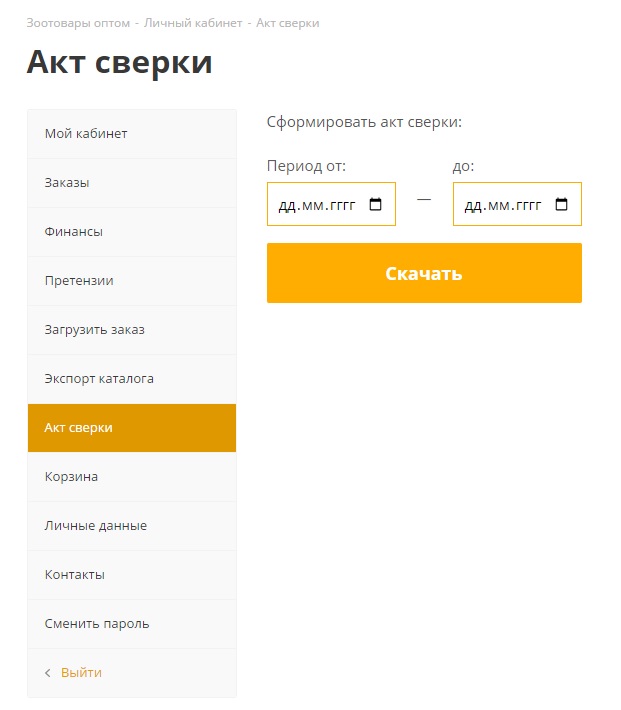Click the Акт сверки breadcrumb text

pos(288,23)
